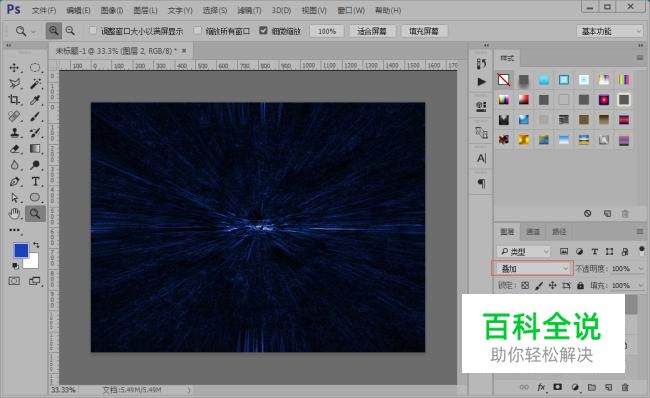Open the File menu

(44, 10)
